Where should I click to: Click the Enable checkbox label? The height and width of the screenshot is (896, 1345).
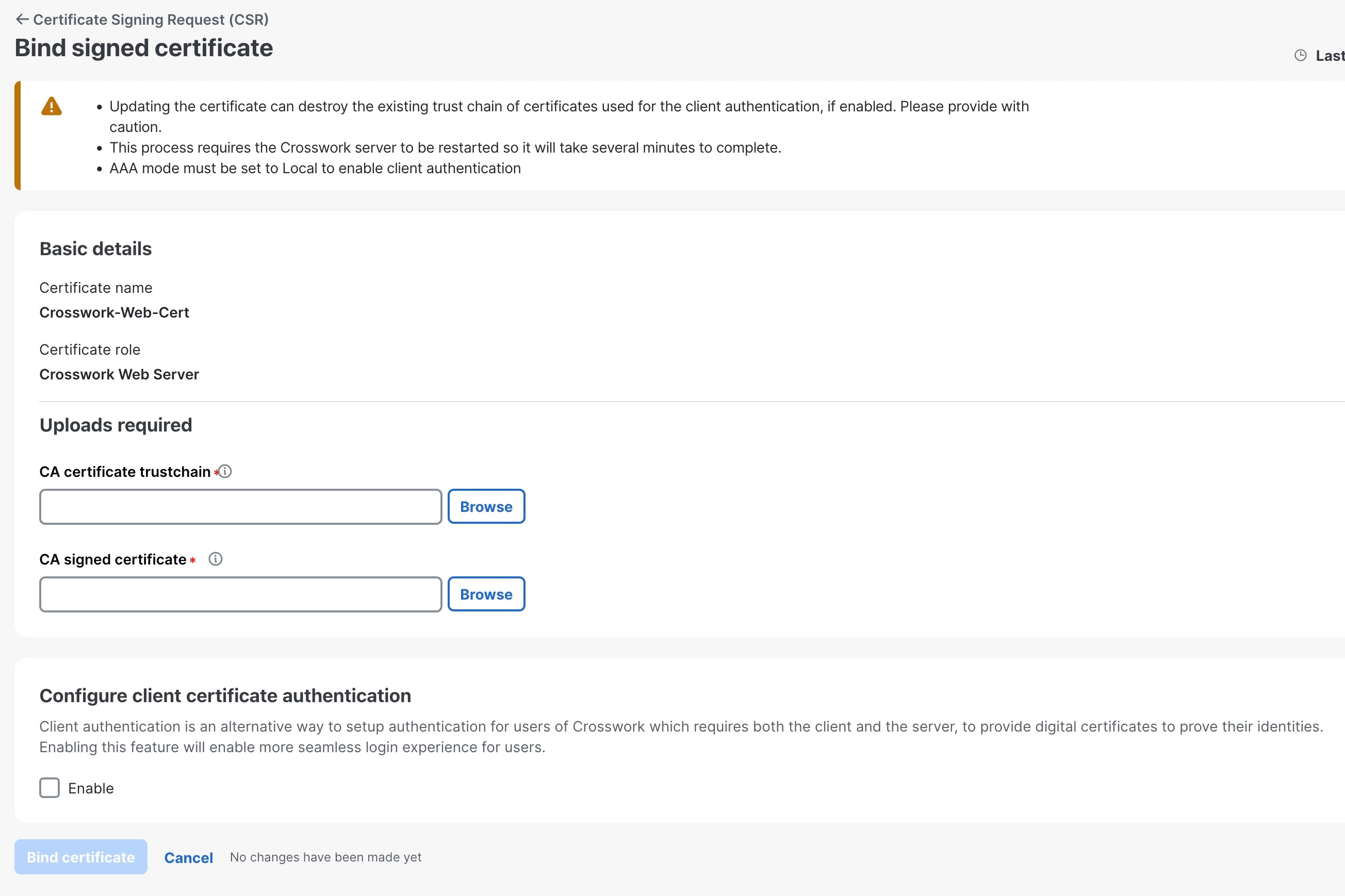pos(91,789)
